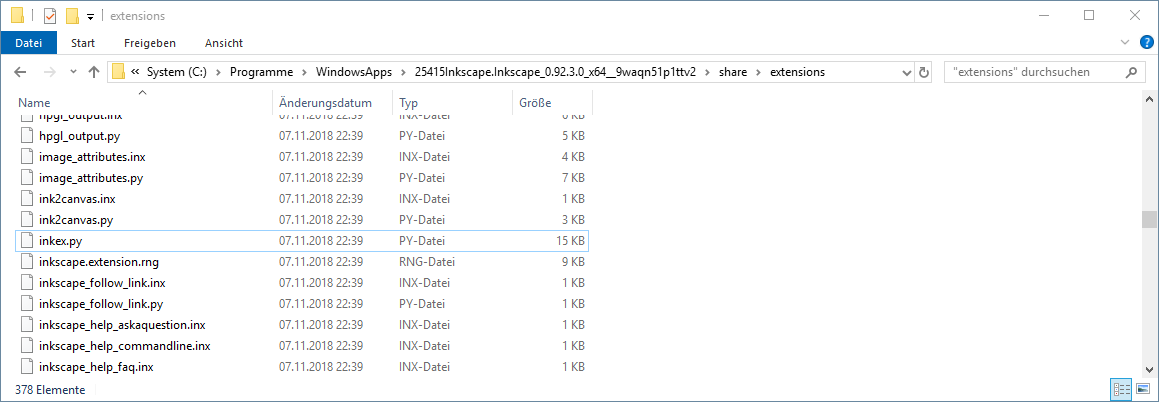Click the Up one level arrow
1159x402 pixels.
pyautogui.click(x=94, y=72)
